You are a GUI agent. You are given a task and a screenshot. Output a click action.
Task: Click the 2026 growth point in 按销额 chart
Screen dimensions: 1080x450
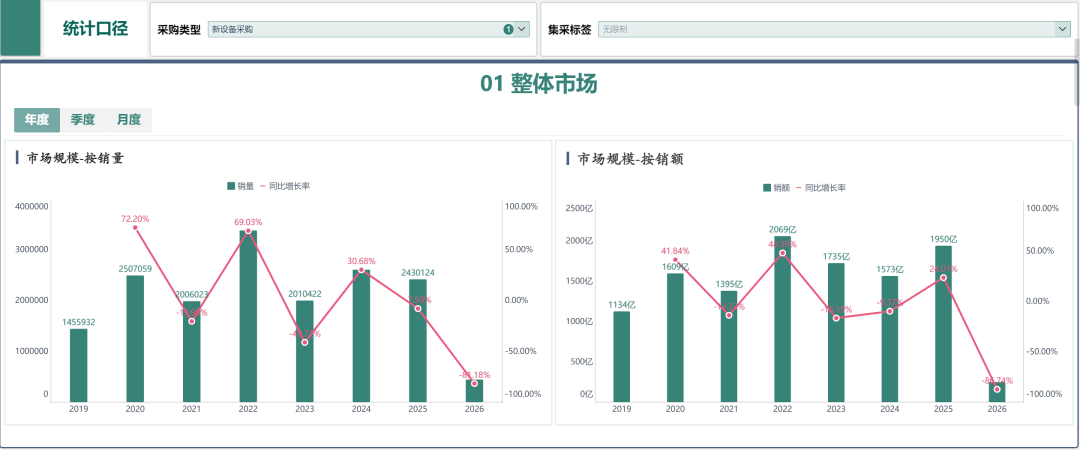click(x=997, y=389)
